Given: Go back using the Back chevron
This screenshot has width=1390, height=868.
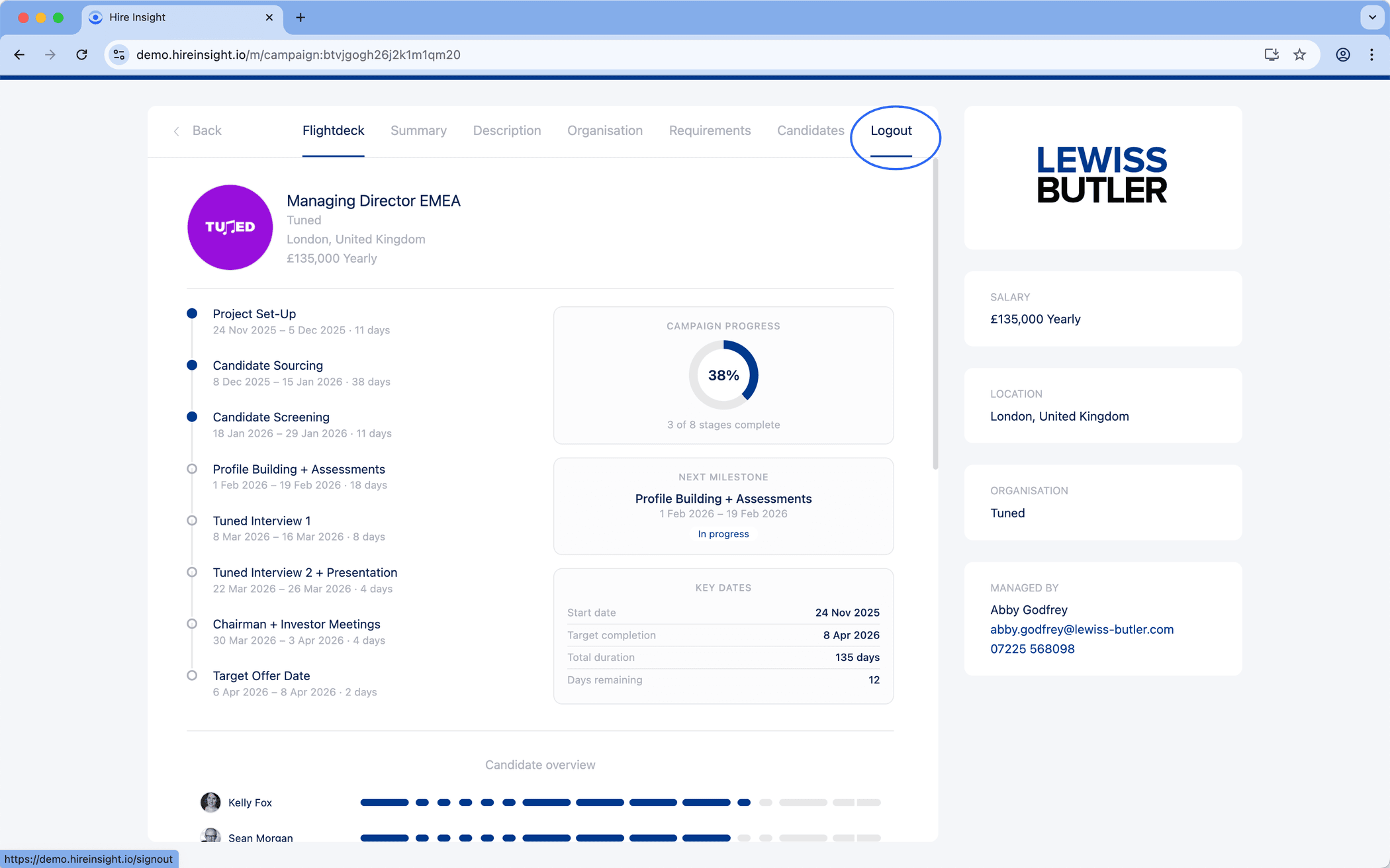Looking at the screenshot, I should click(177, 131).
